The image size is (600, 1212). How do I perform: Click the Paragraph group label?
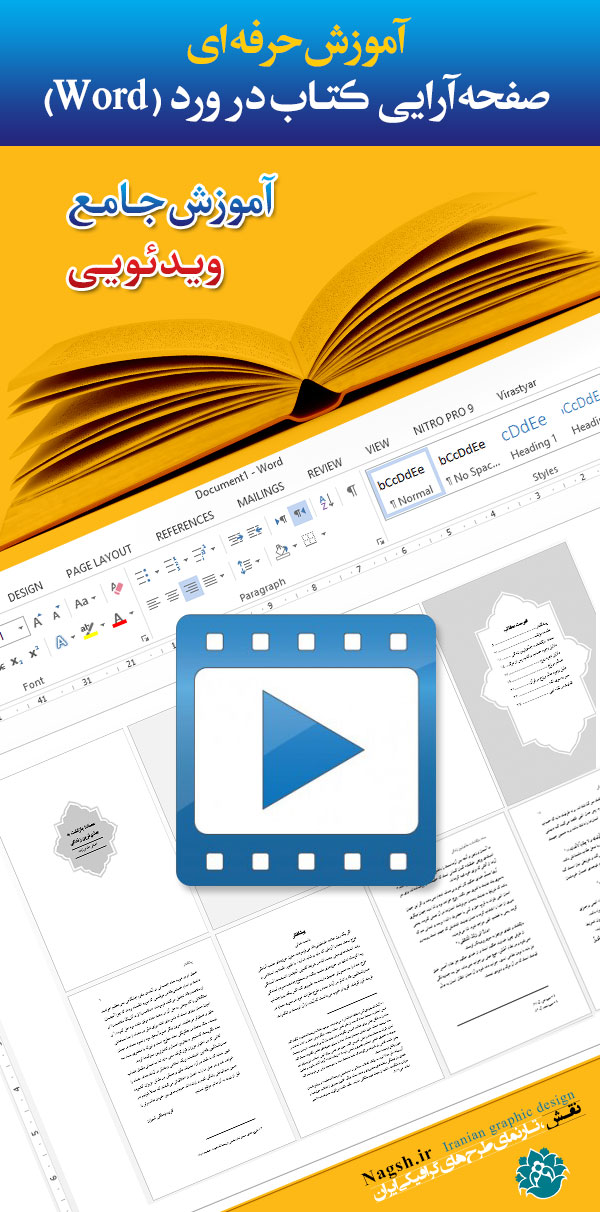262,589
